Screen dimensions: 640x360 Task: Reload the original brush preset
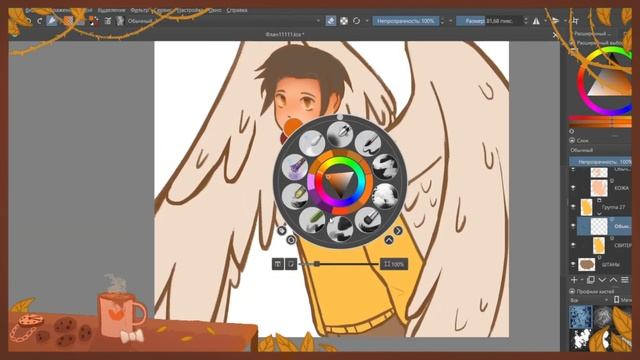(x=356, y=20)
